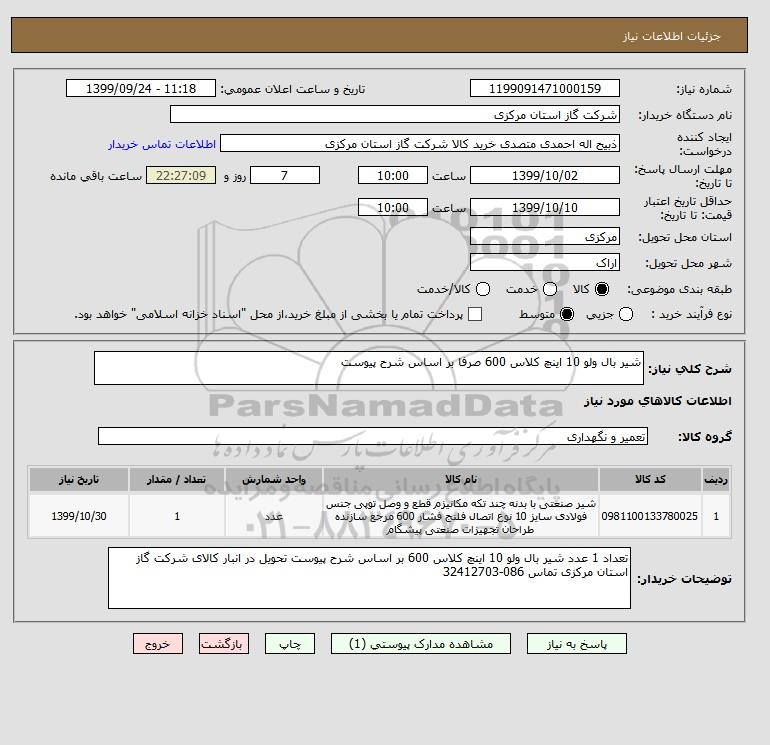The width and height of the screenshot is (770, 745).
Task: Click the پاسخ به نیاز button
Action: coord(577,644)
